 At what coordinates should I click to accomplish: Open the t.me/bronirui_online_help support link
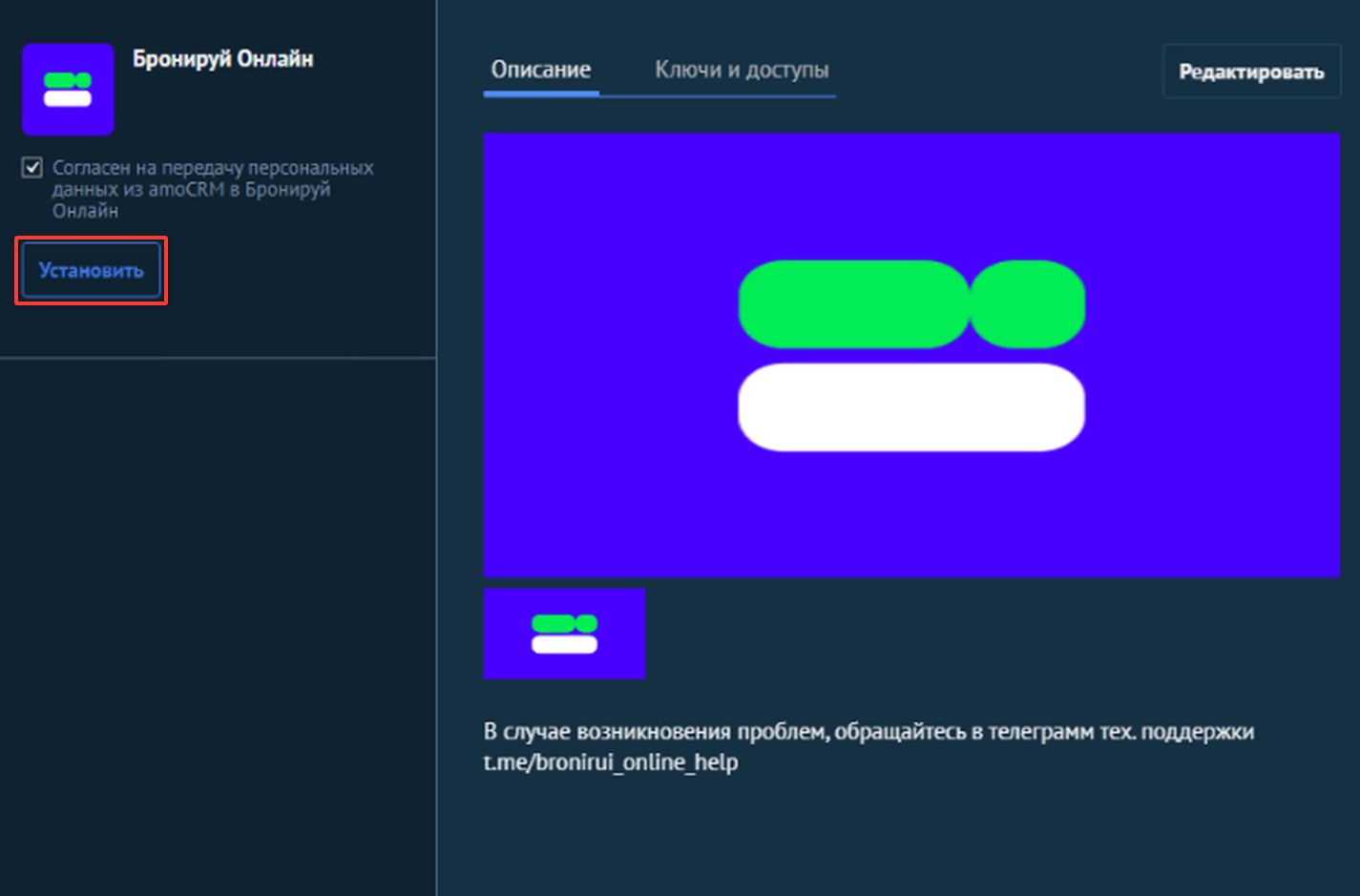tap(611, 762)
